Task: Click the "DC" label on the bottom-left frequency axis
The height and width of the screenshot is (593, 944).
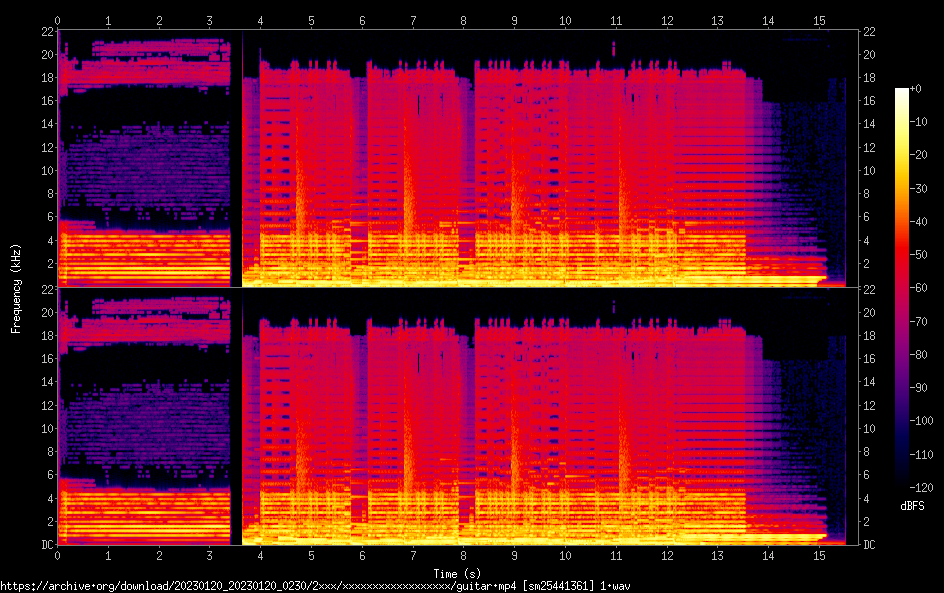Action: coord(46,545)
